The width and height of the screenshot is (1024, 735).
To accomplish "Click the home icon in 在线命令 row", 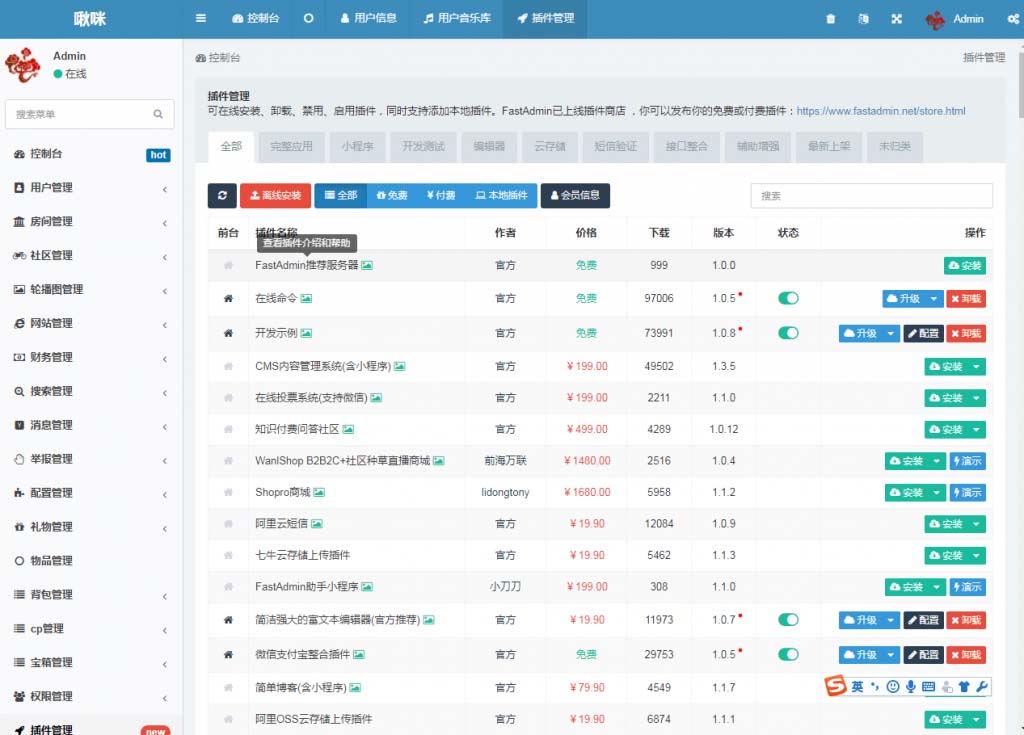I will click(228, 299).
